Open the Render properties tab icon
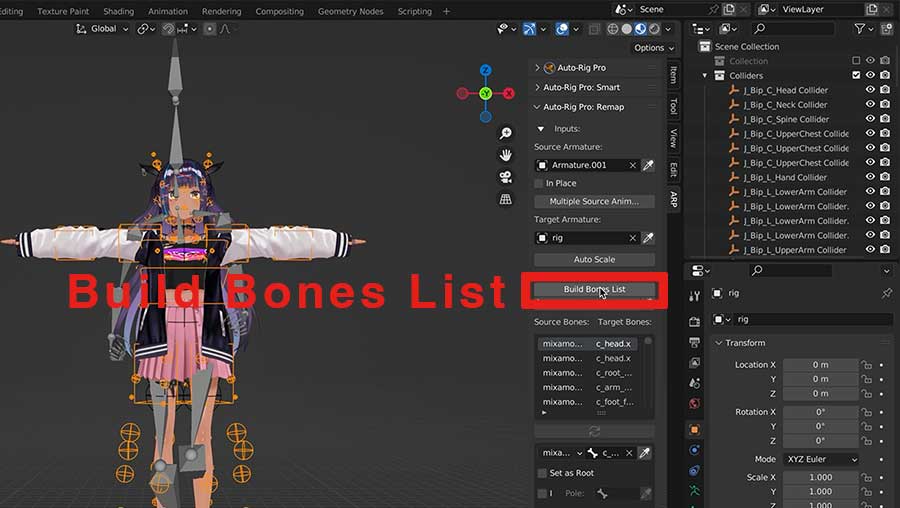900x508 pixels. [x=695, y=321]
